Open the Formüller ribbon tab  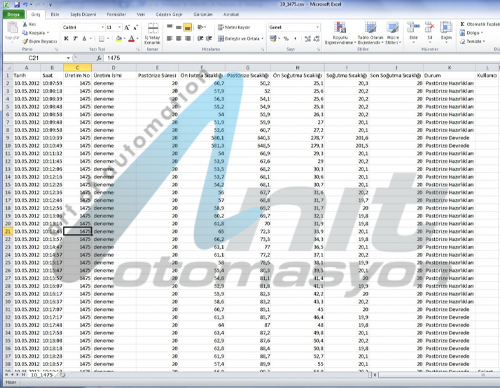click(x=116, y=14)
